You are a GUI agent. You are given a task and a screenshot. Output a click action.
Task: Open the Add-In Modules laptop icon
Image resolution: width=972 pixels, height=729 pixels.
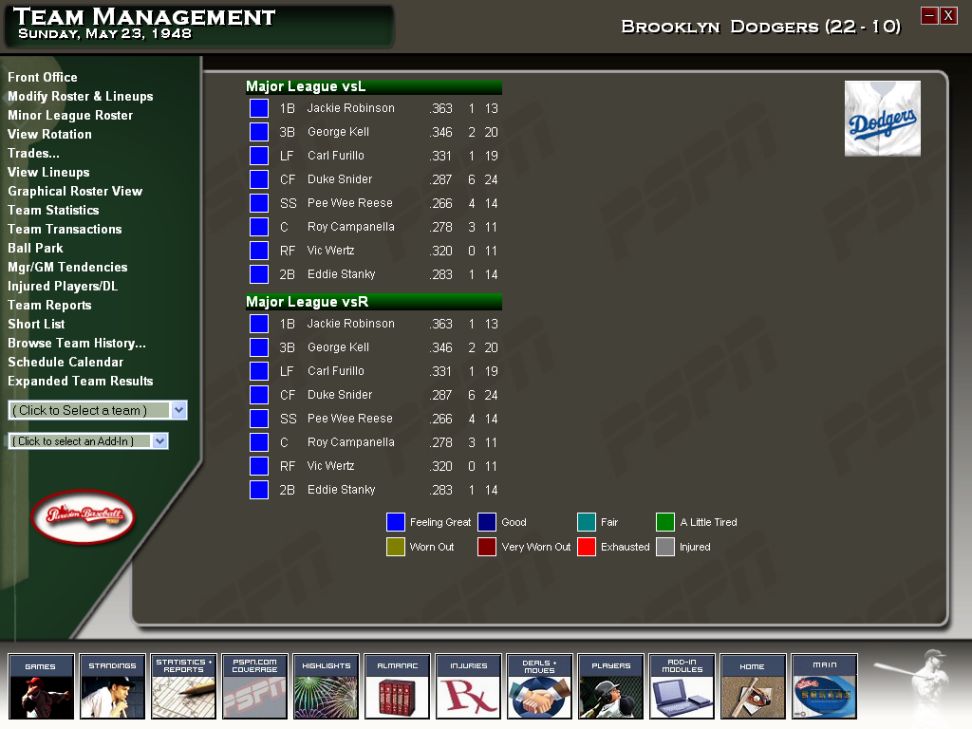(682, 686)
